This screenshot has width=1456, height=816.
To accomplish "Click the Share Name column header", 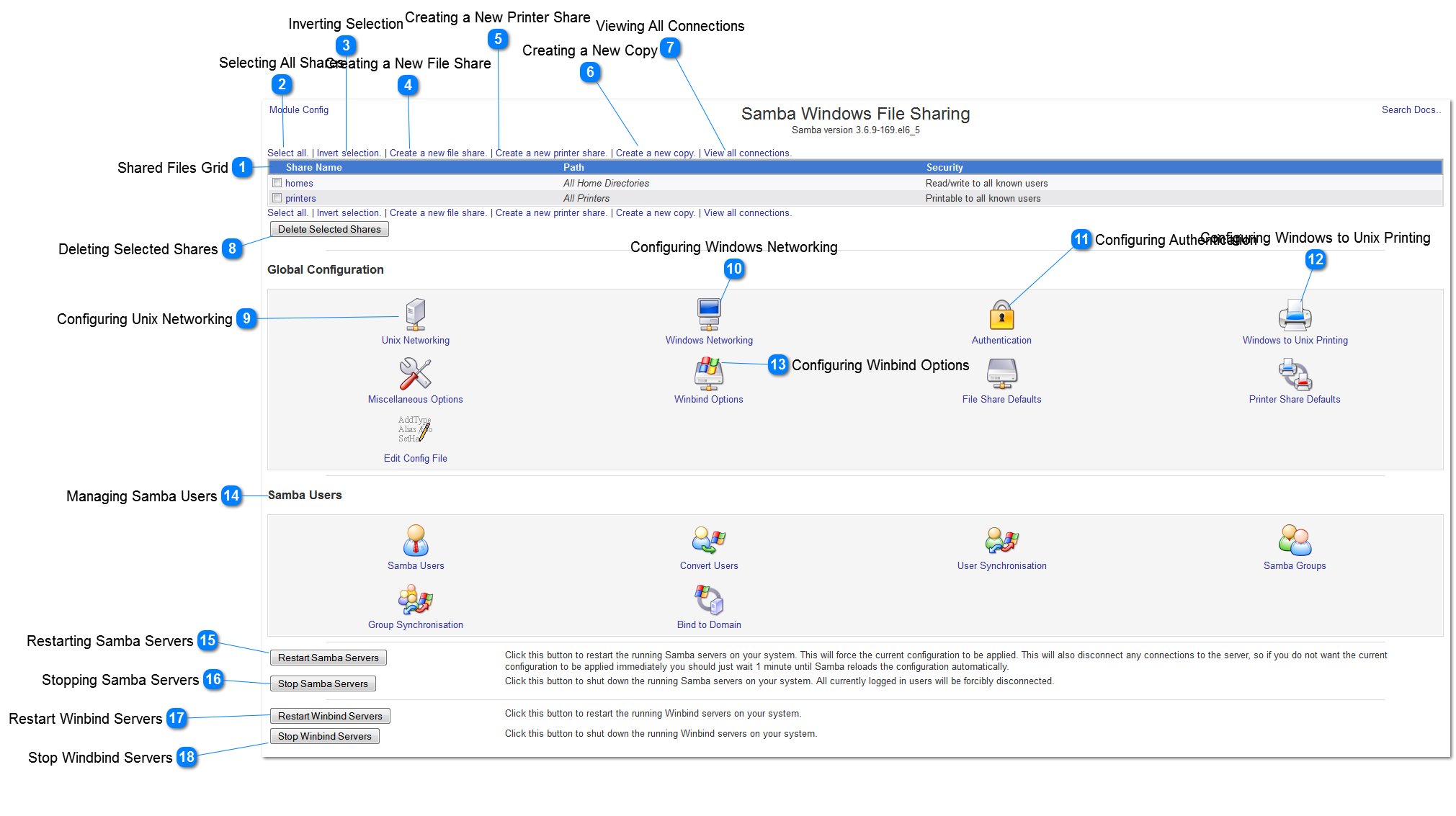I will click(314, 168).
